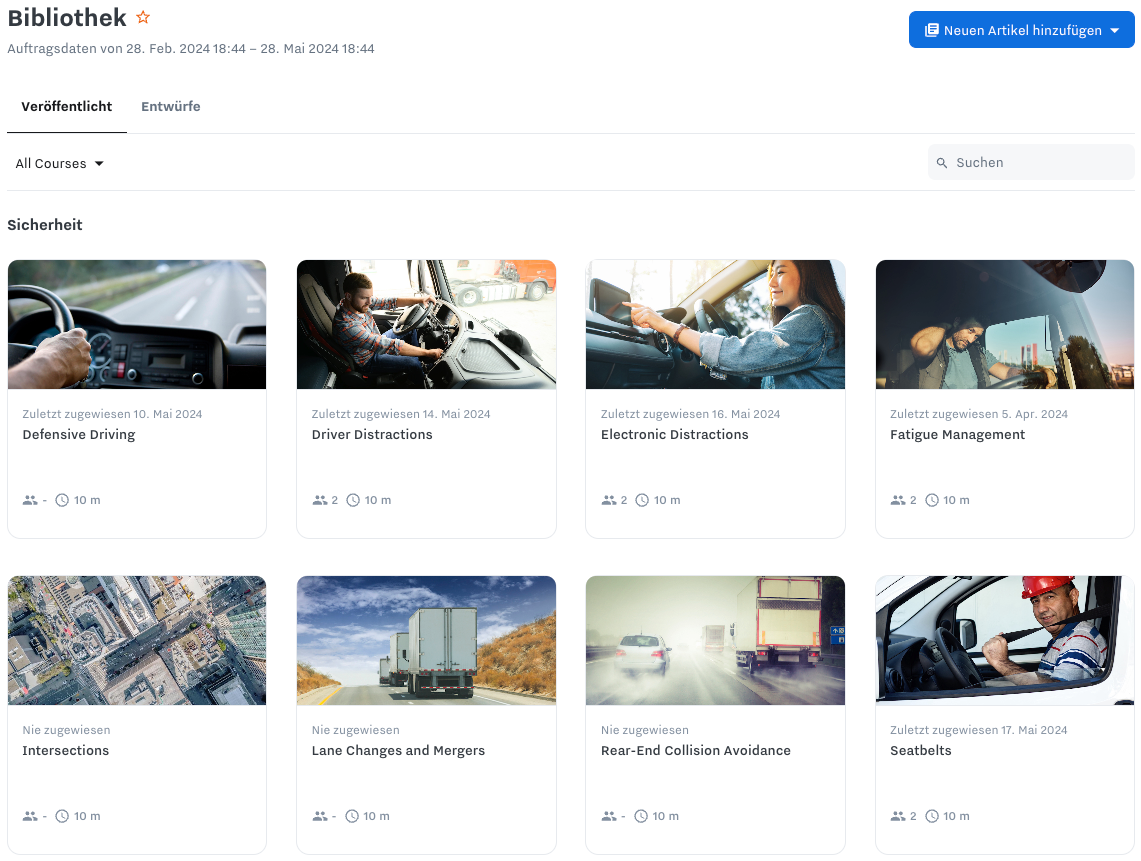Image resolution: width=1141 pixels, height=861 pixels.
Task: Open the Rear-End Collision Avoidance thumbnail
Action: pos(715,640)
